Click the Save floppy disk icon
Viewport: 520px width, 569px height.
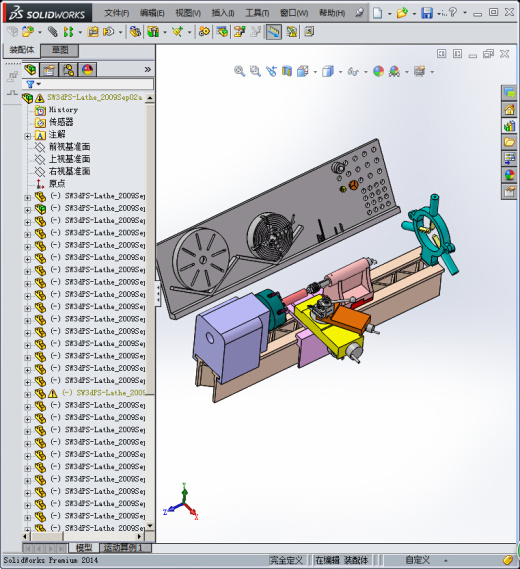point(427,13)
